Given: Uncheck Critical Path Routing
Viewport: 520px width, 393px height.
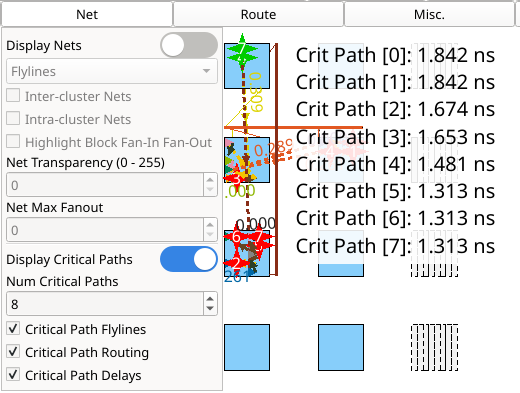Looking at the screenshot, I should pyautogui.click(x=13, y=352).
